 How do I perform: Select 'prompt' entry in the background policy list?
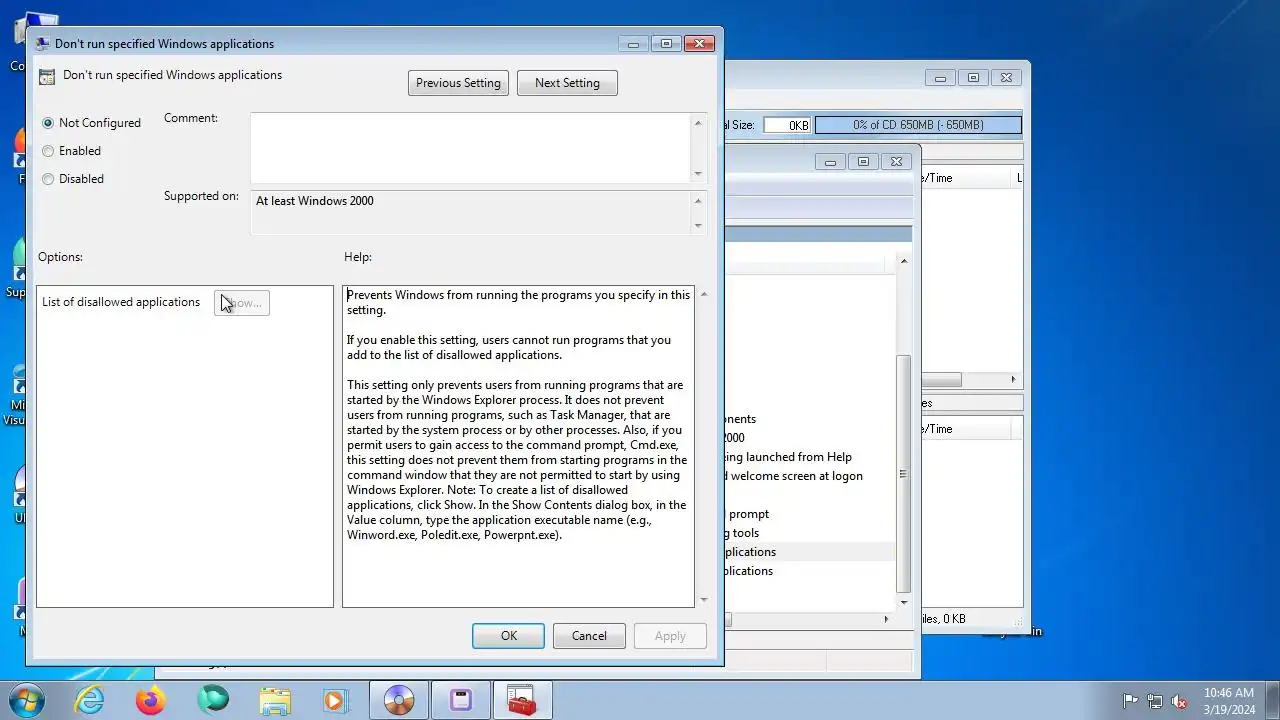point(749,514)
